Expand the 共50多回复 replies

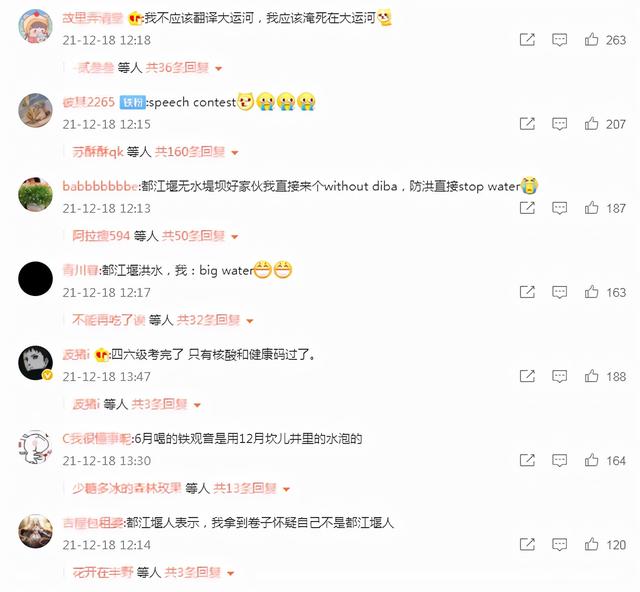click(x=200, y=236)
